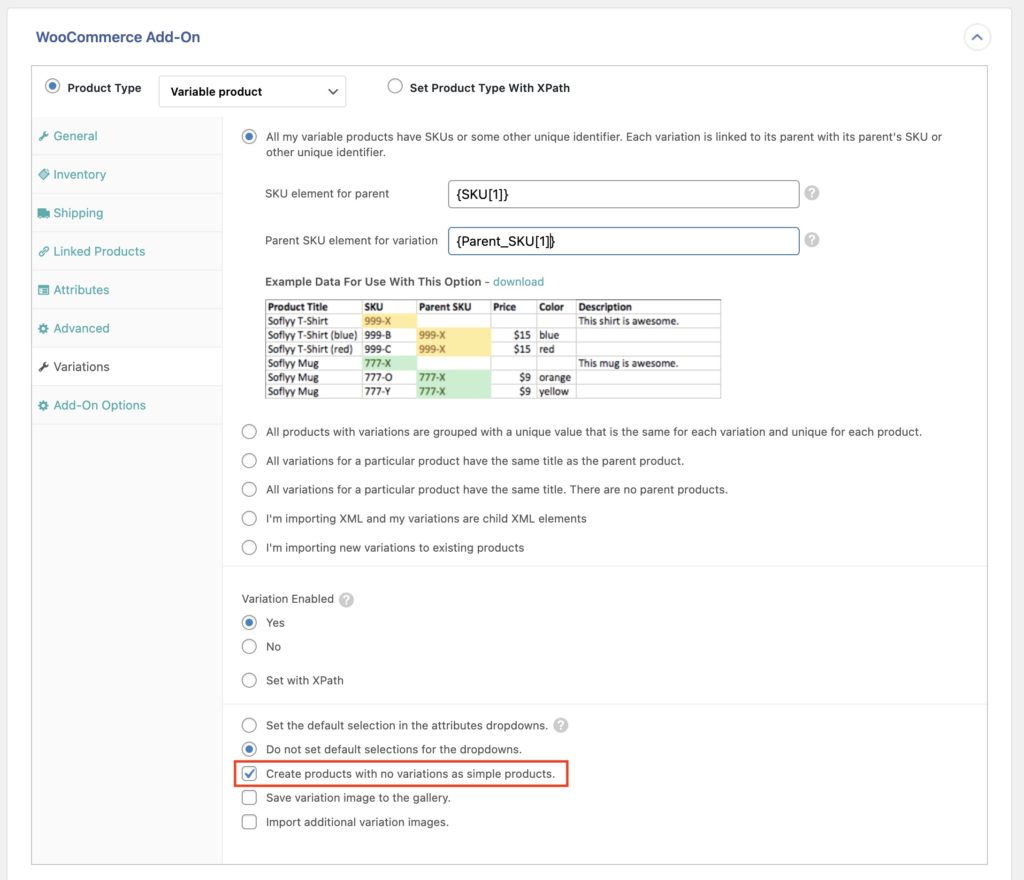Click the Linked Products chain icon
1024x880 pixels.
tap(43, 251)
